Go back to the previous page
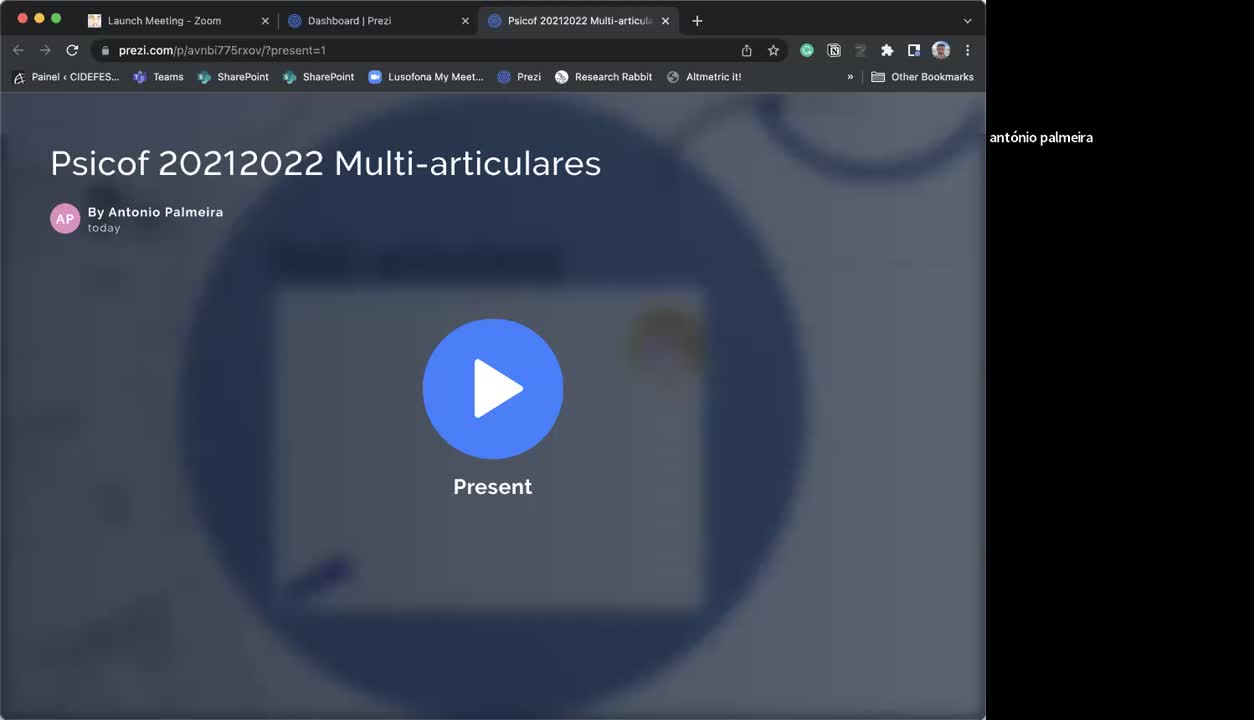 pos(18,50)
